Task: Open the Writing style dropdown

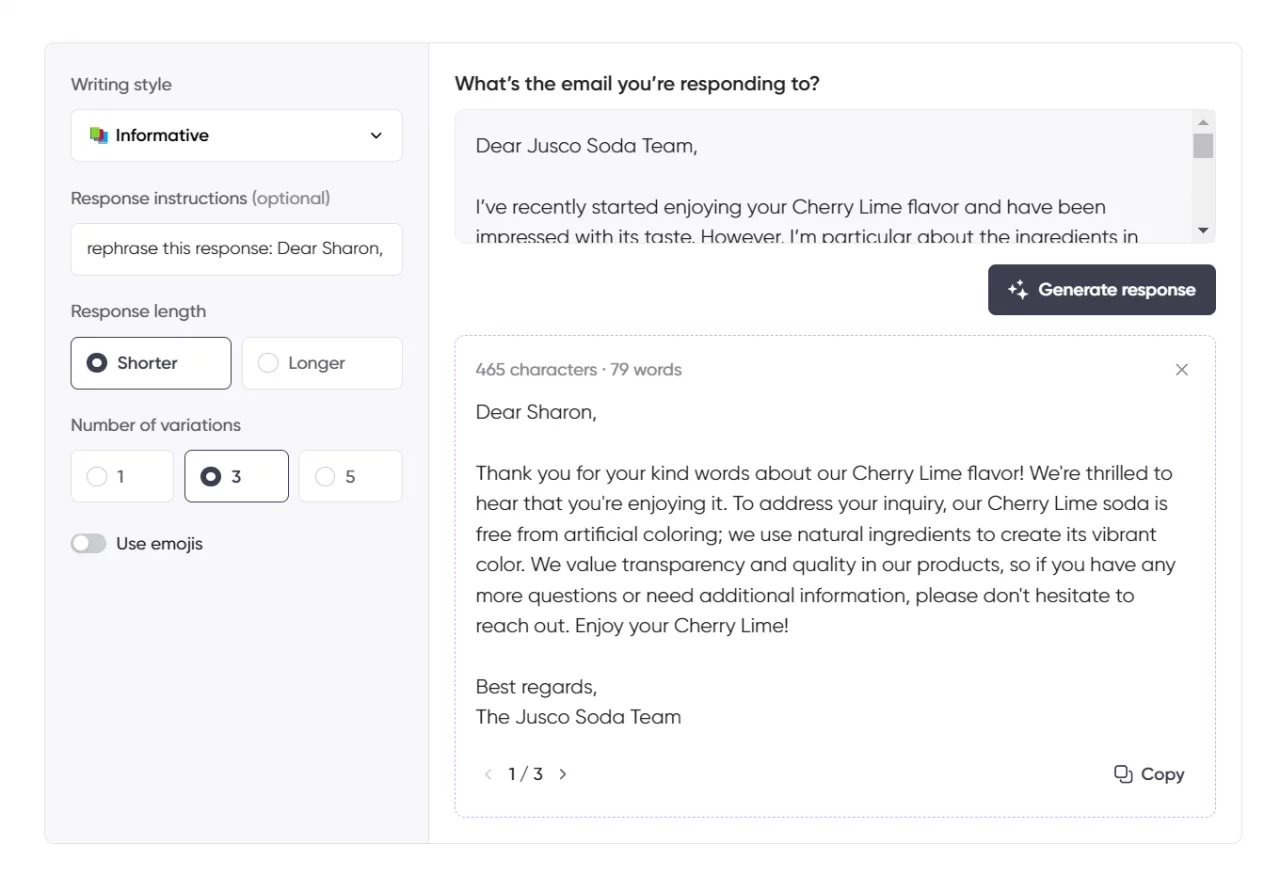Action: 236,135
